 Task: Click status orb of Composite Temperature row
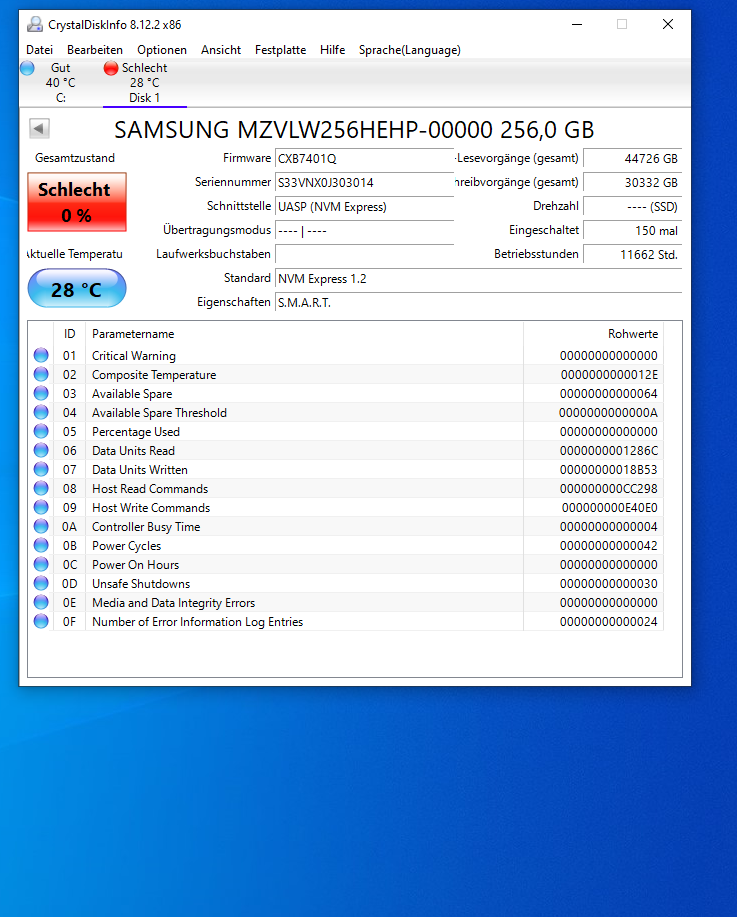point(41,374)
